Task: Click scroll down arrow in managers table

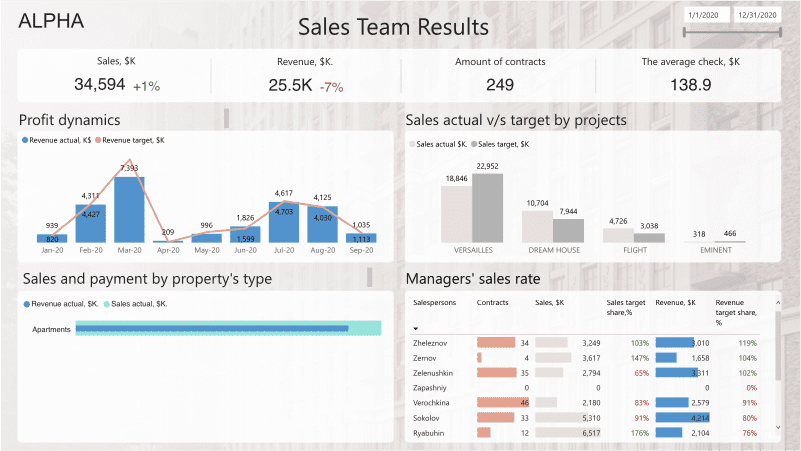Action: (778, 428)
